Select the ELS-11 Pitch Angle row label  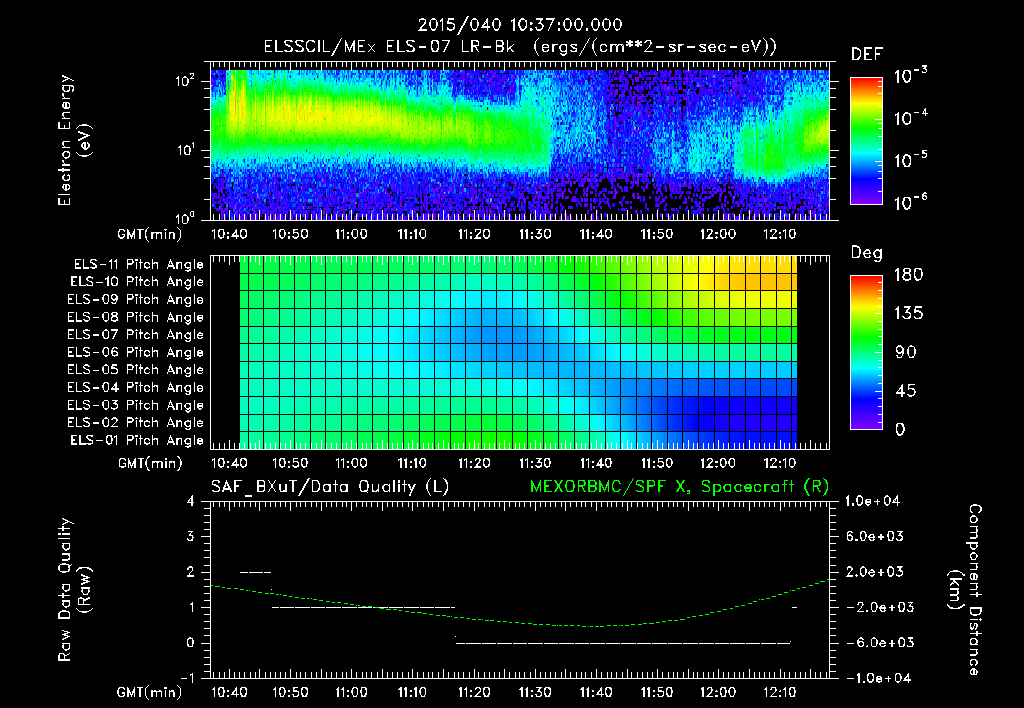tap(138, 265)
